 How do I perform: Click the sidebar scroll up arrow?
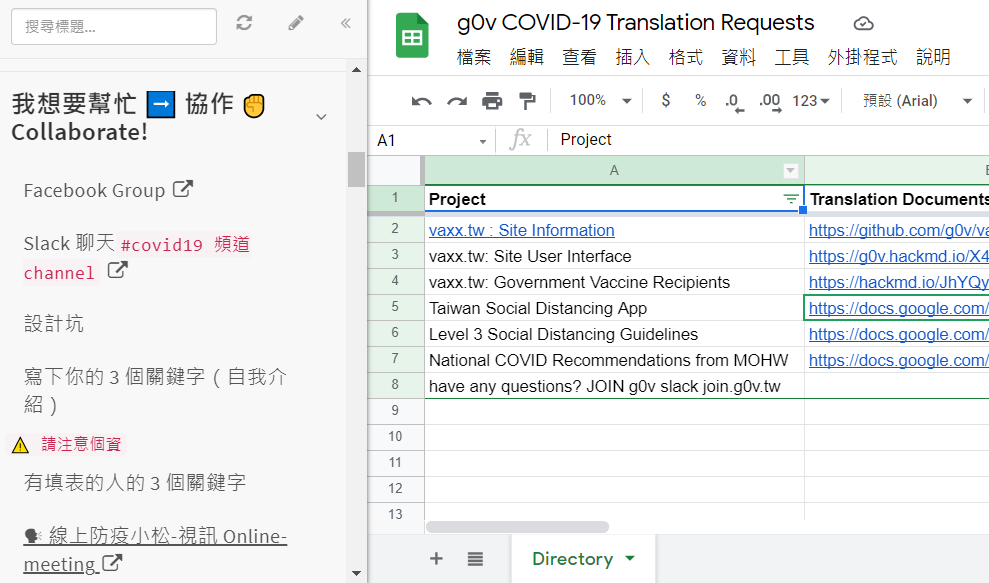pyautogui.click(x=356, y=69)
